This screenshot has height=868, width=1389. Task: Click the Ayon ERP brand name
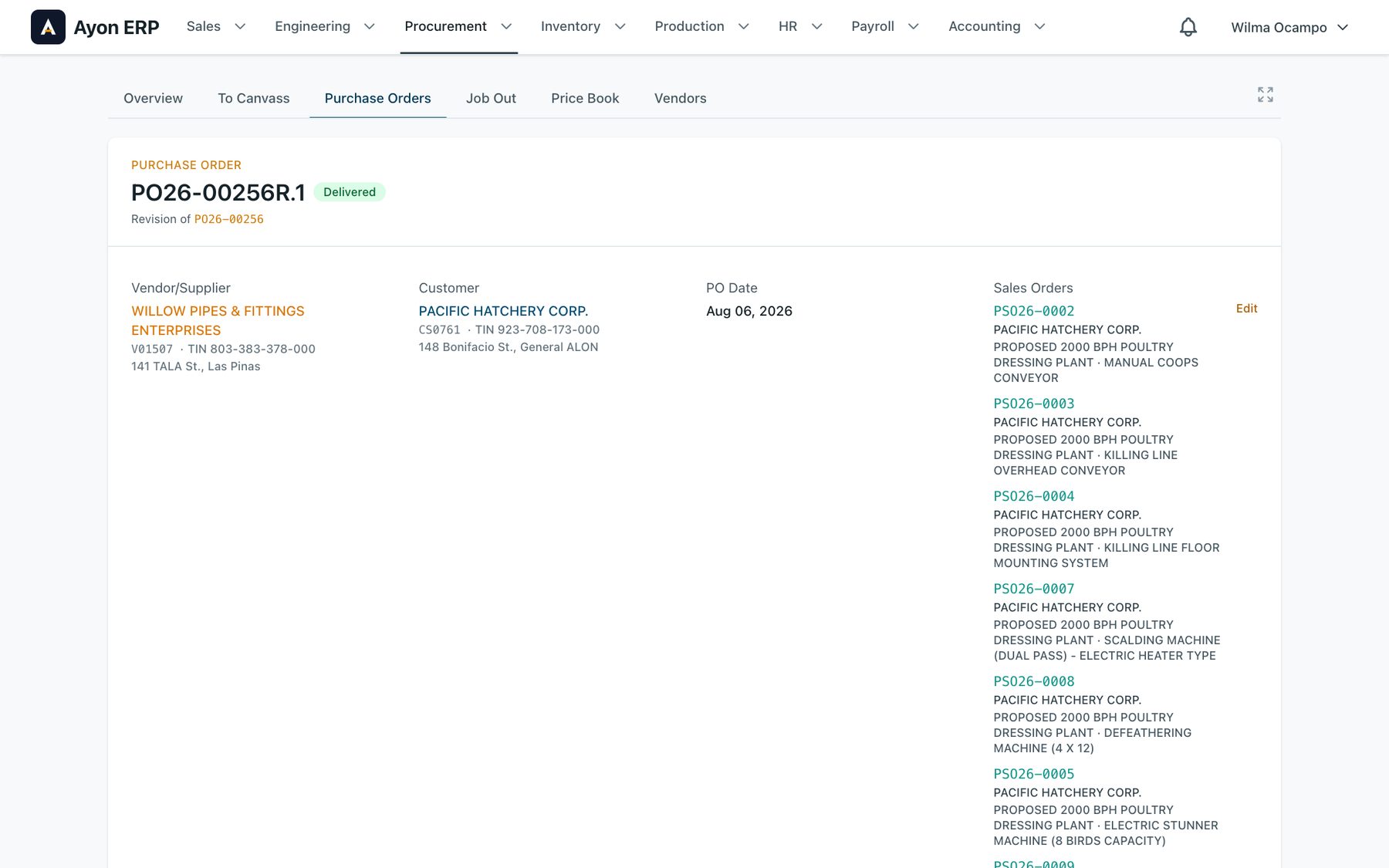click(x=117, y=27)
